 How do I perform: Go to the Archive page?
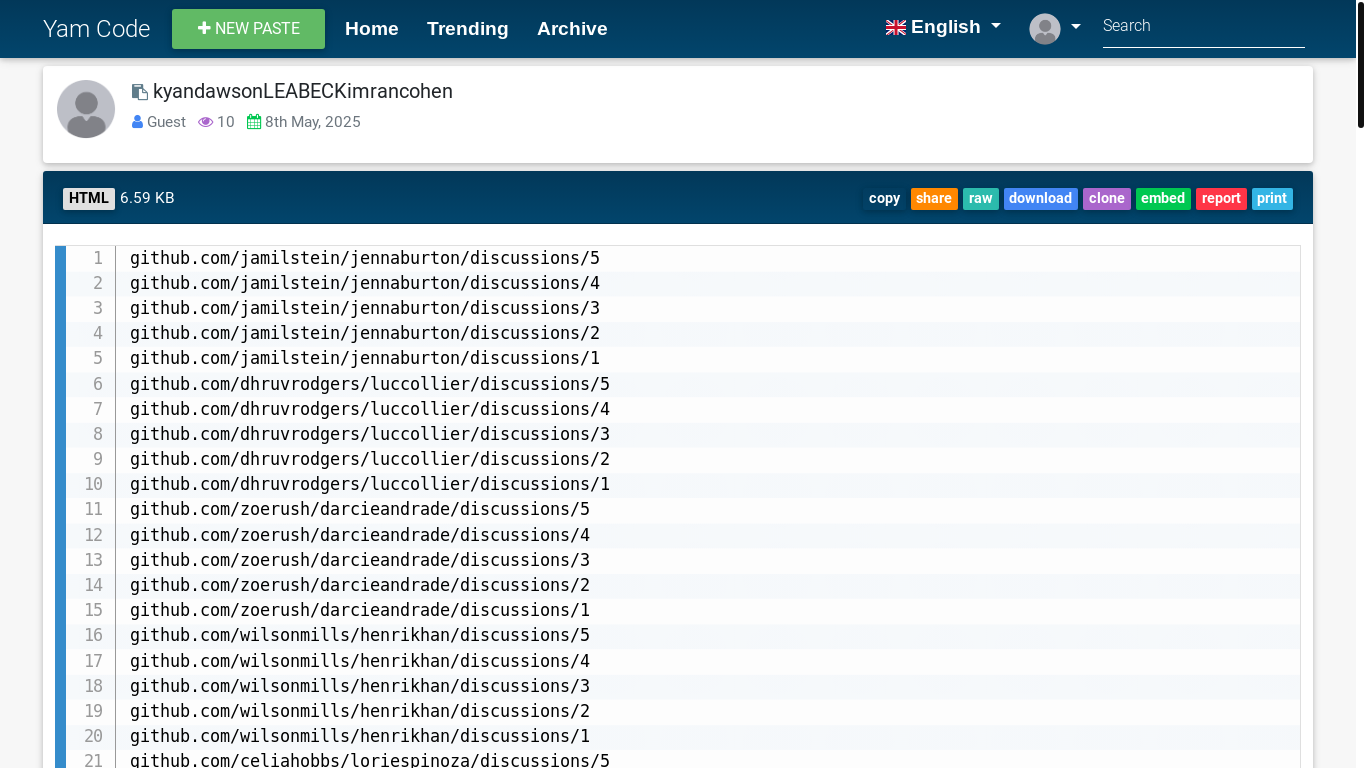click(572, 29)
